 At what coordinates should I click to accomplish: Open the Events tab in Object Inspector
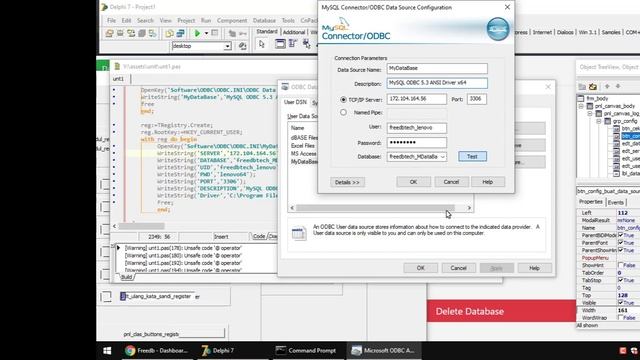click(616, 202)
